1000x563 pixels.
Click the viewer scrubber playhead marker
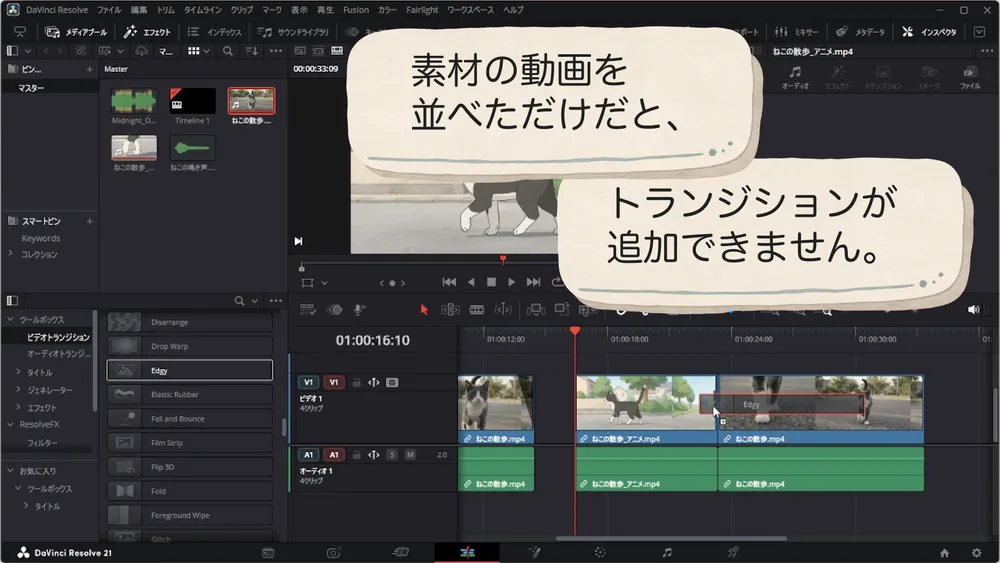(503, 260)
